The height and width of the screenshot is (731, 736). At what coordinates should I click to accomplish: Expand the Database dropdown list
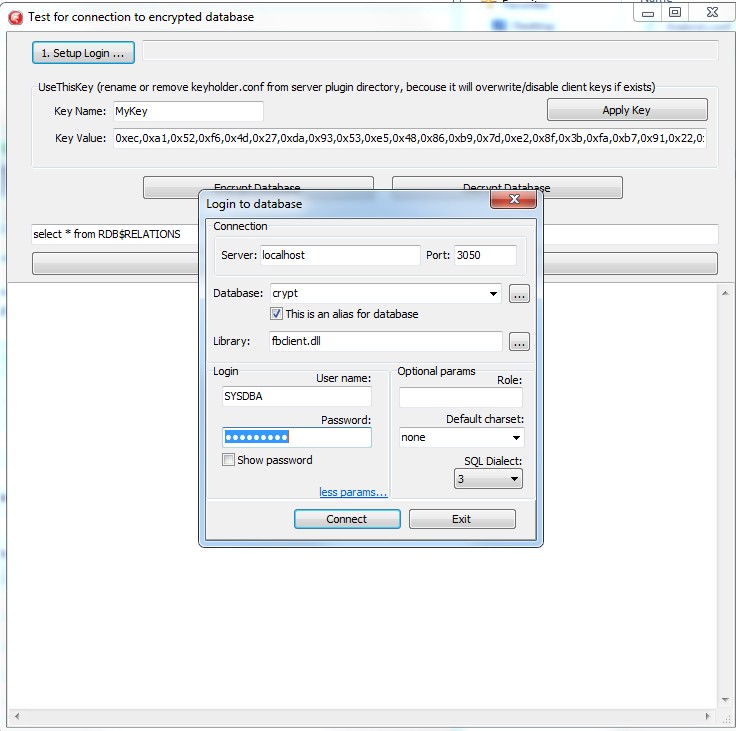click(493, 294)
